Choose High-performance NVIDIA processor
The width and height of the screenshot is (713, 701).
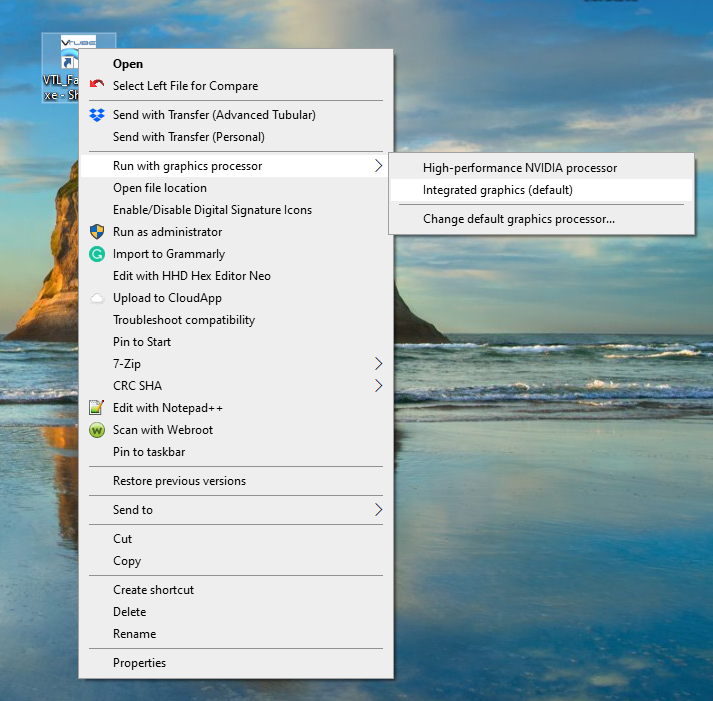(x=520, y=168)
